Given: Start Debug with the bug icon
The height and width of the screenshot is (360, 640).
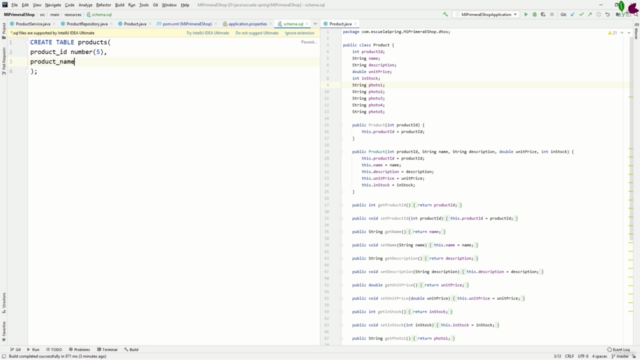Looking at the screenshot, I should tap(534, 15).
